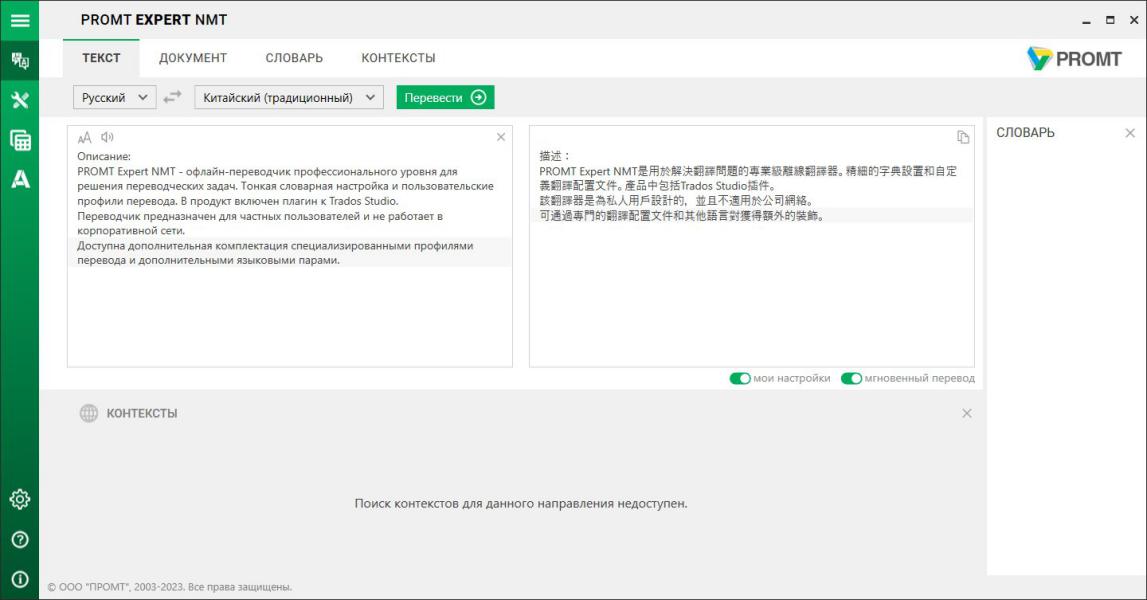The width and height of the screenshot is (1147, 600).
Task: Open the Китайский (традиционный) target language dropdown
Action: click(x=289, y=97)
